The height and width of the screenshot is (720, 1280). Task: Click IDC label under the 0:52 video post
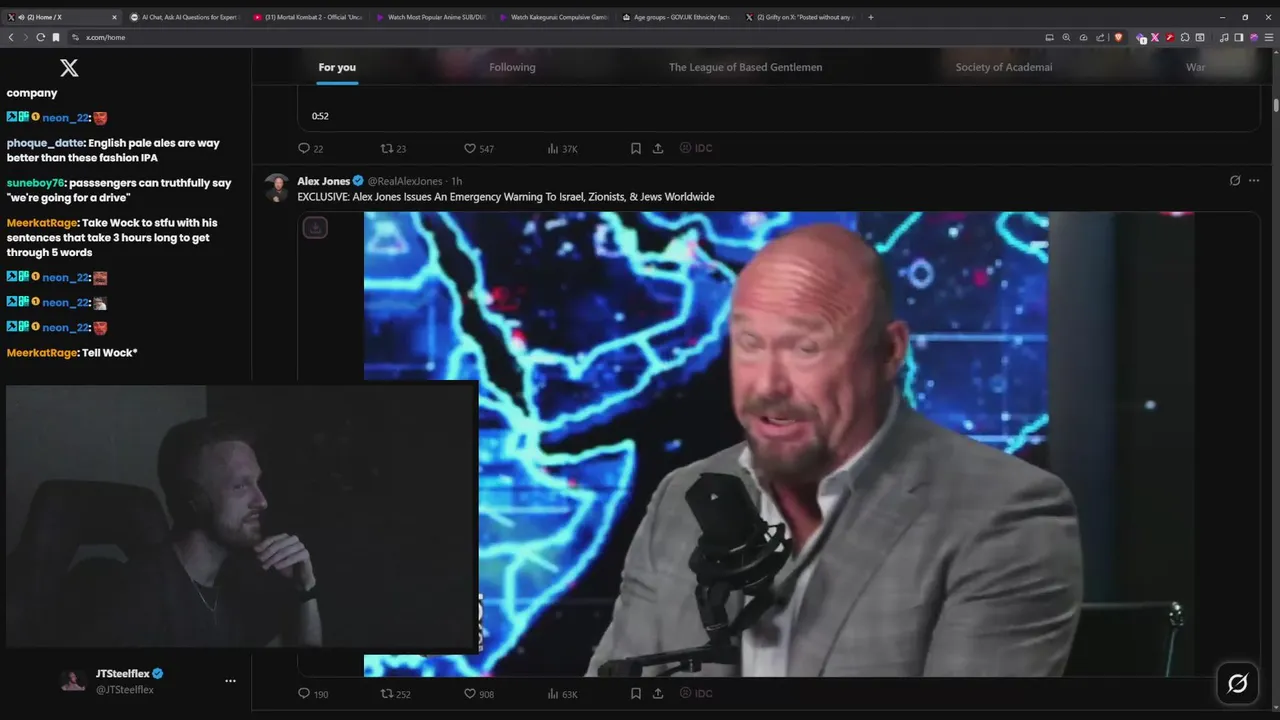696,148
